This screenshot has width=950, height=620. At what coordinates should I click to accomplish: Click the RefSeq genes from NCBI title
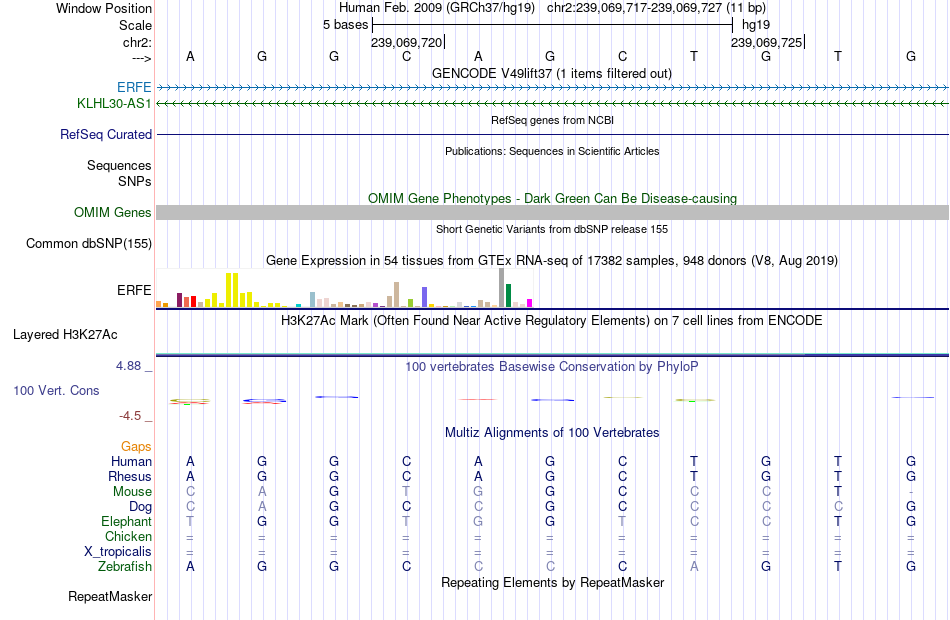tap(553, 120)
